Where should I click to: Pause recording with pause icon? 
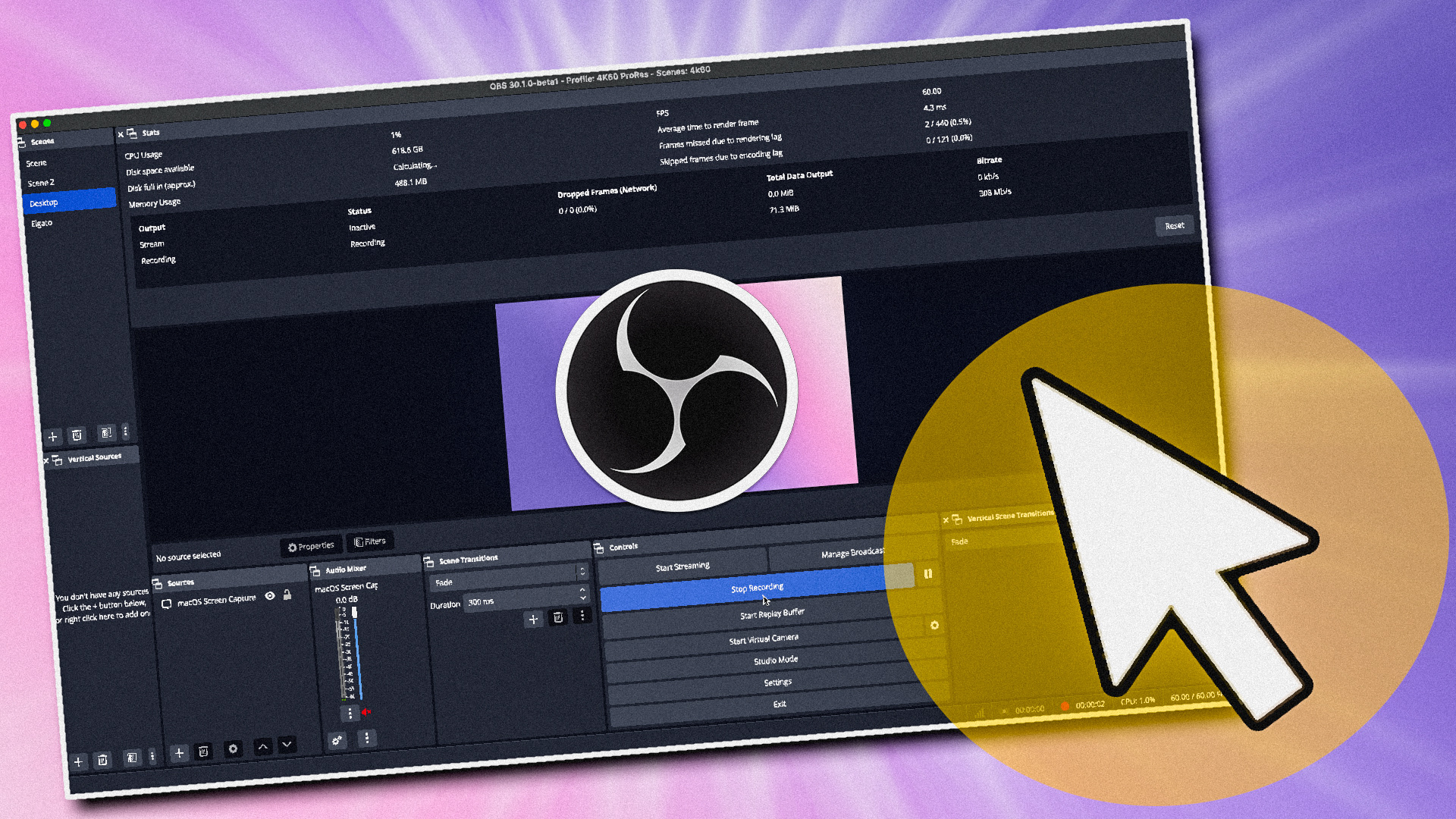[x=927, y=574]
